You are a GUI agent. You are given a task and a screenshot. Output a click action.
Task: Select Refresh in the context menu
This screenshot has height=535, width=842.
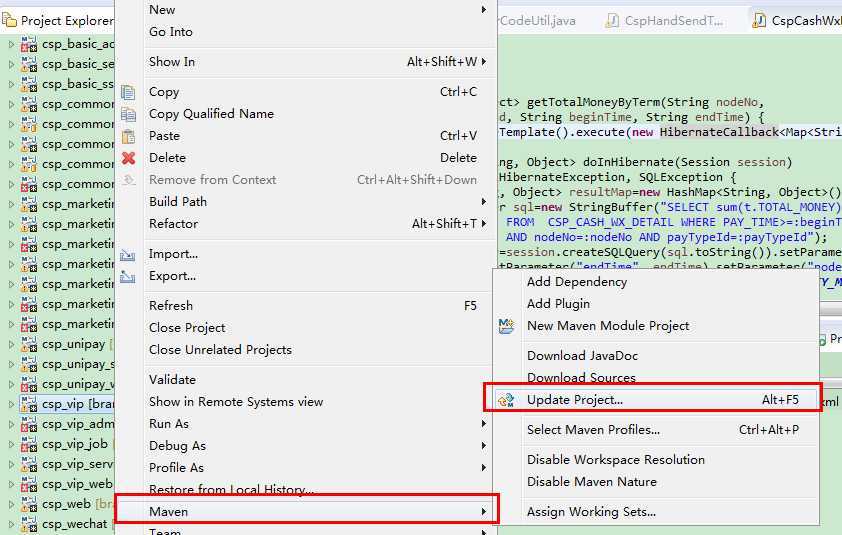(304, 306)
